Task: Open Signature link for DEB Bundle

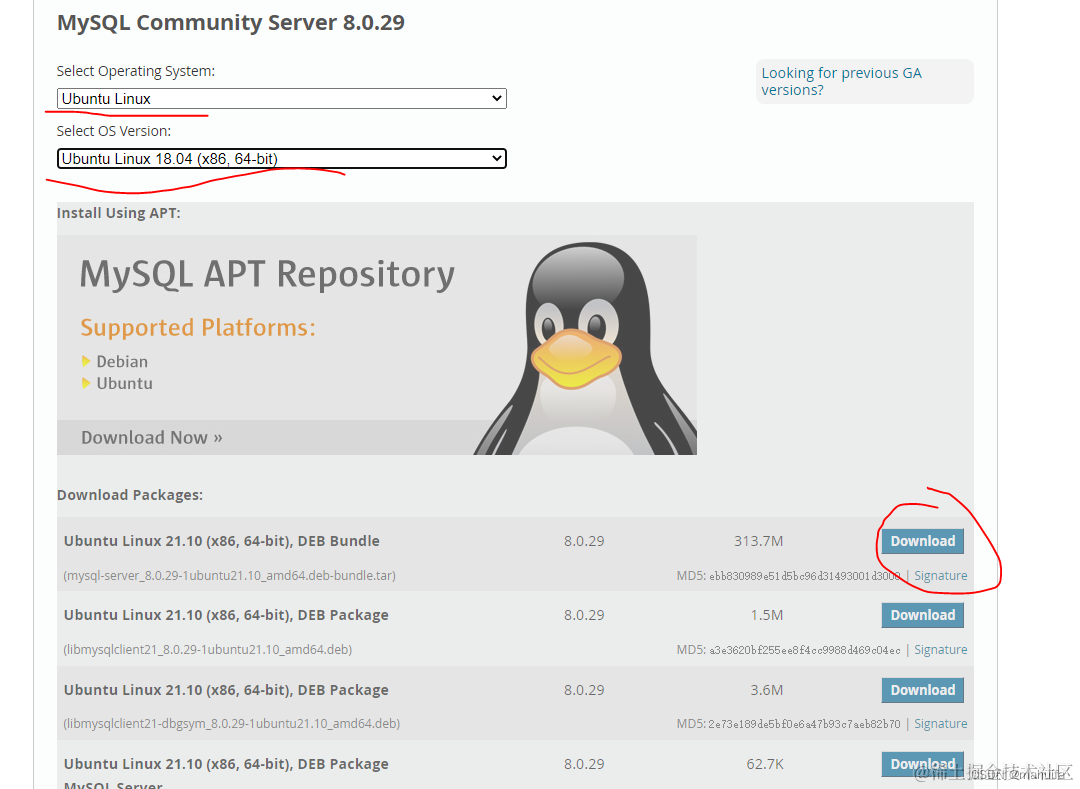Action: coord(940,576)
